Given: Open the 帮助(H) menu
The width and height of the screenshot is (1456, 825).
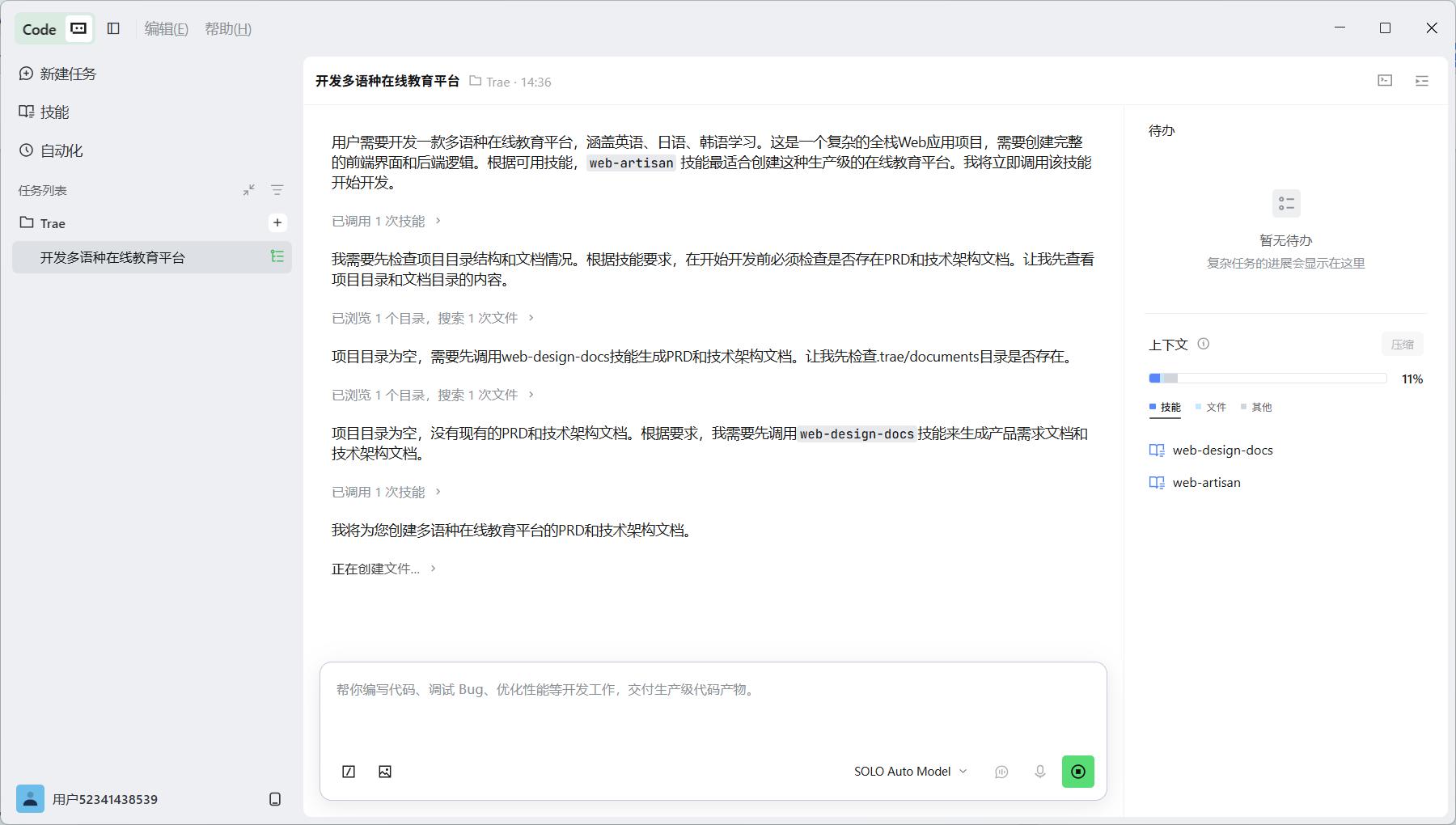Looking at the screenshot, I should 228,29.
